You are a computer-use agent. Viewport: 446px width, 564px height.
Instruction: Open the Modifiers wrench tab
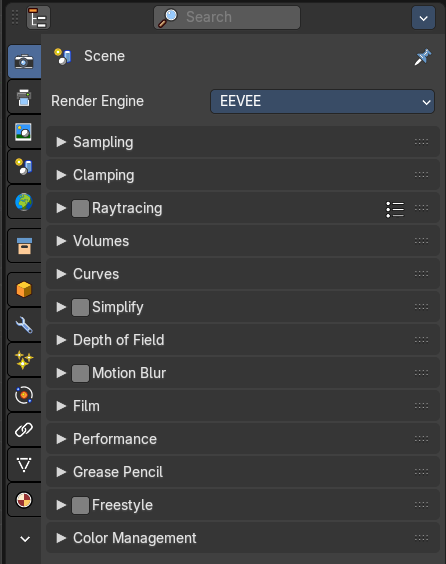click(x=24, y=325)
